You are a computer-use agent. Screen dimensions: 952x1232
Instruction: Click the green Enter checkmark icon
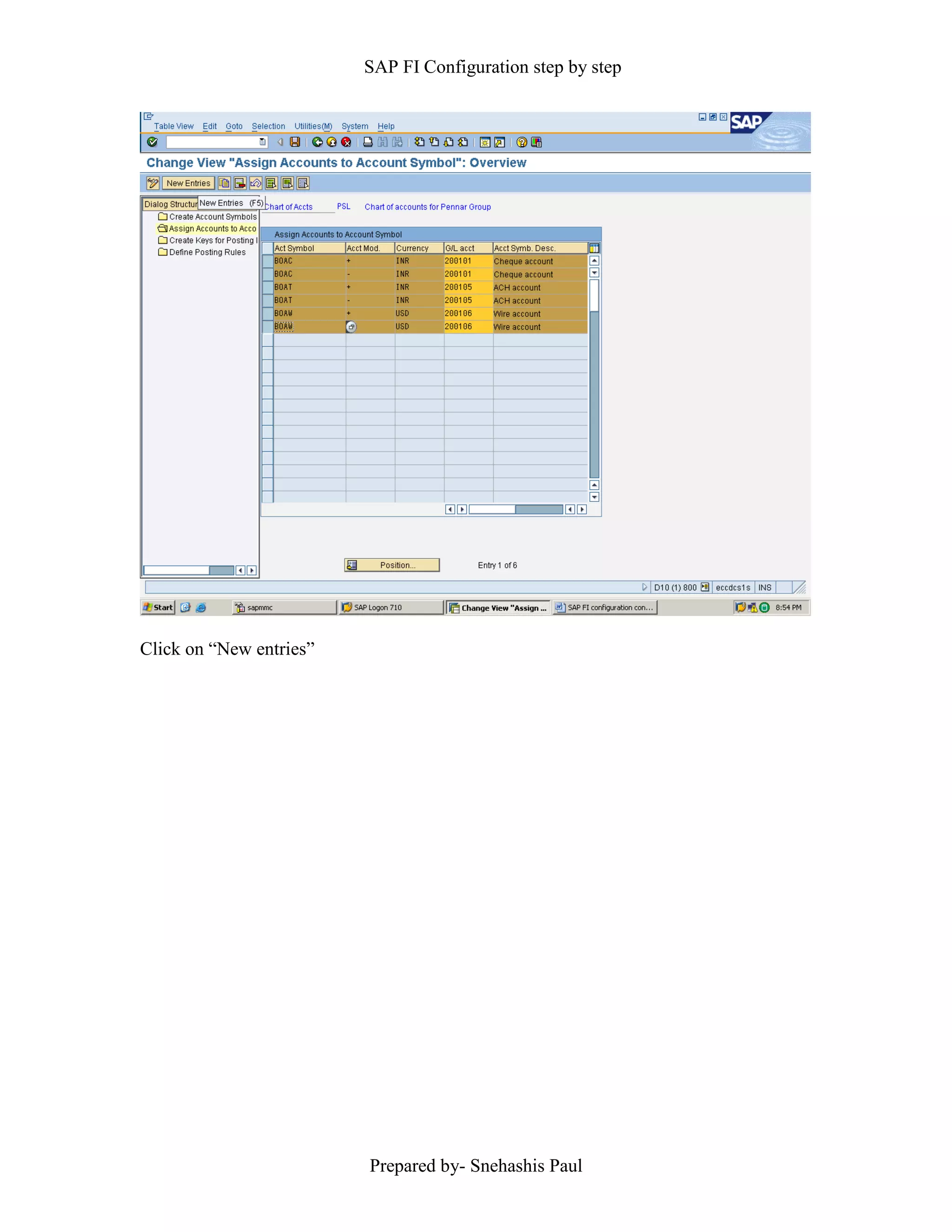(x=152, y=142)
